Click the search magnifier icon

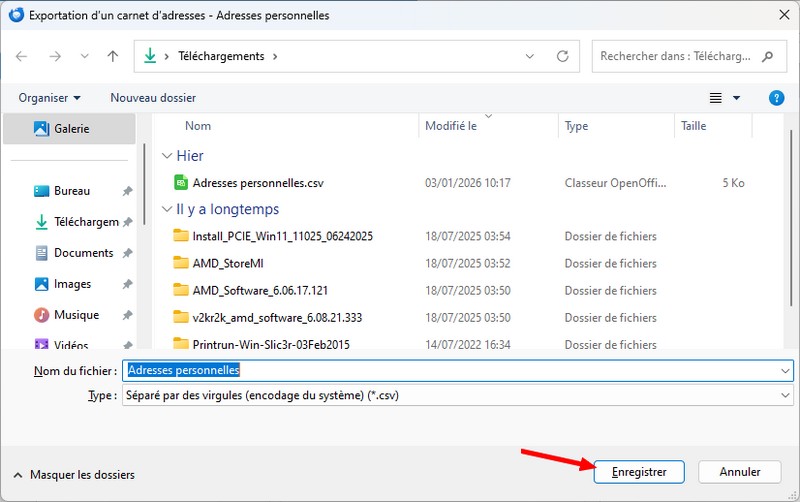point(767,57)
